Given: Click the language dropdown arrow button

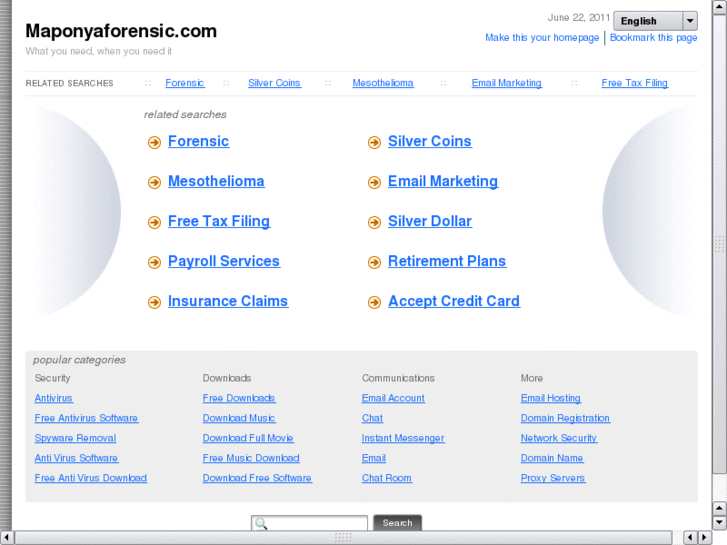Looking at the screenshot, I should (690, 21).
